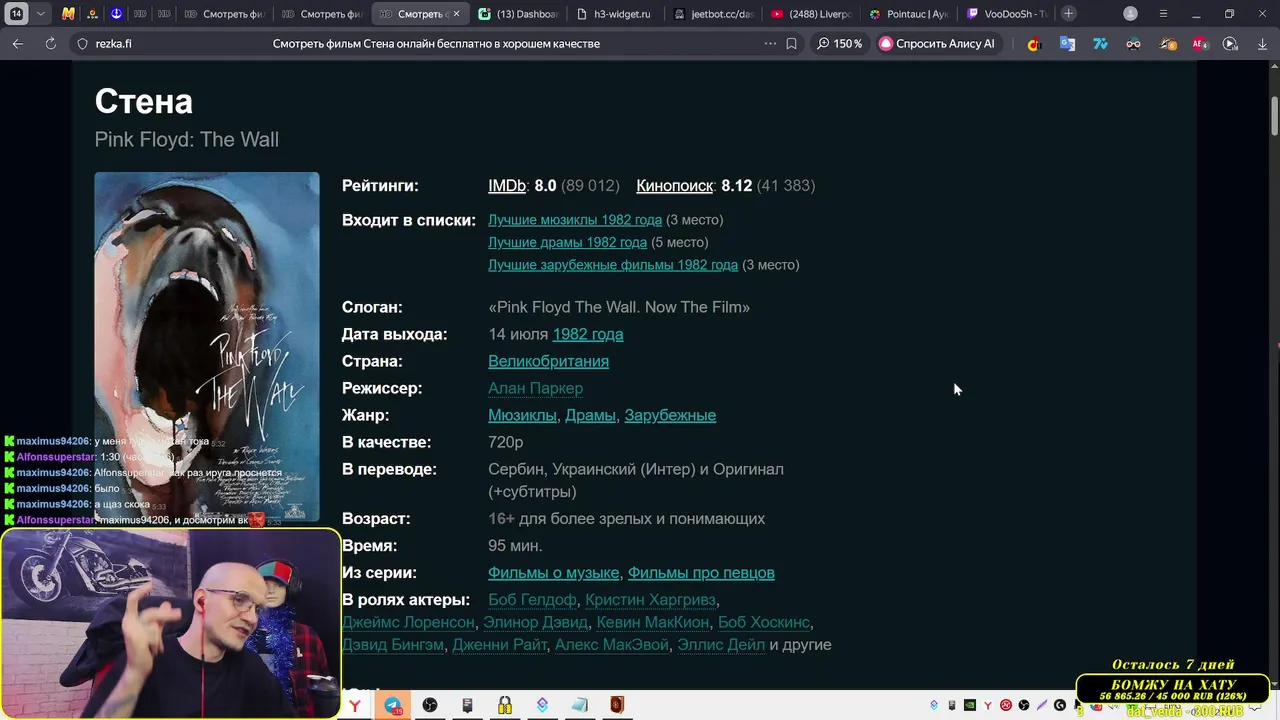
Task: Switch to the VooDooSh Twitch tab
Action: click(1007, 14)
